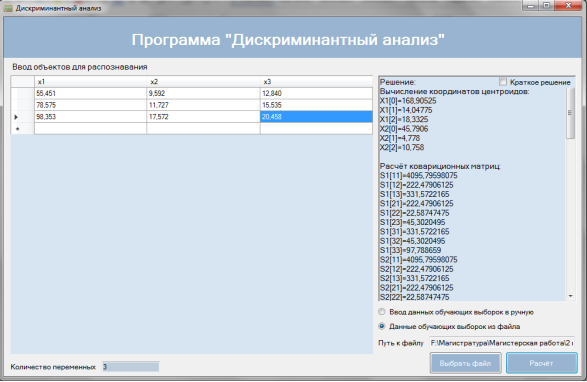587x382 pixels.
Task: Select cell with value 17,572
Action: click(x=203, y=116)
